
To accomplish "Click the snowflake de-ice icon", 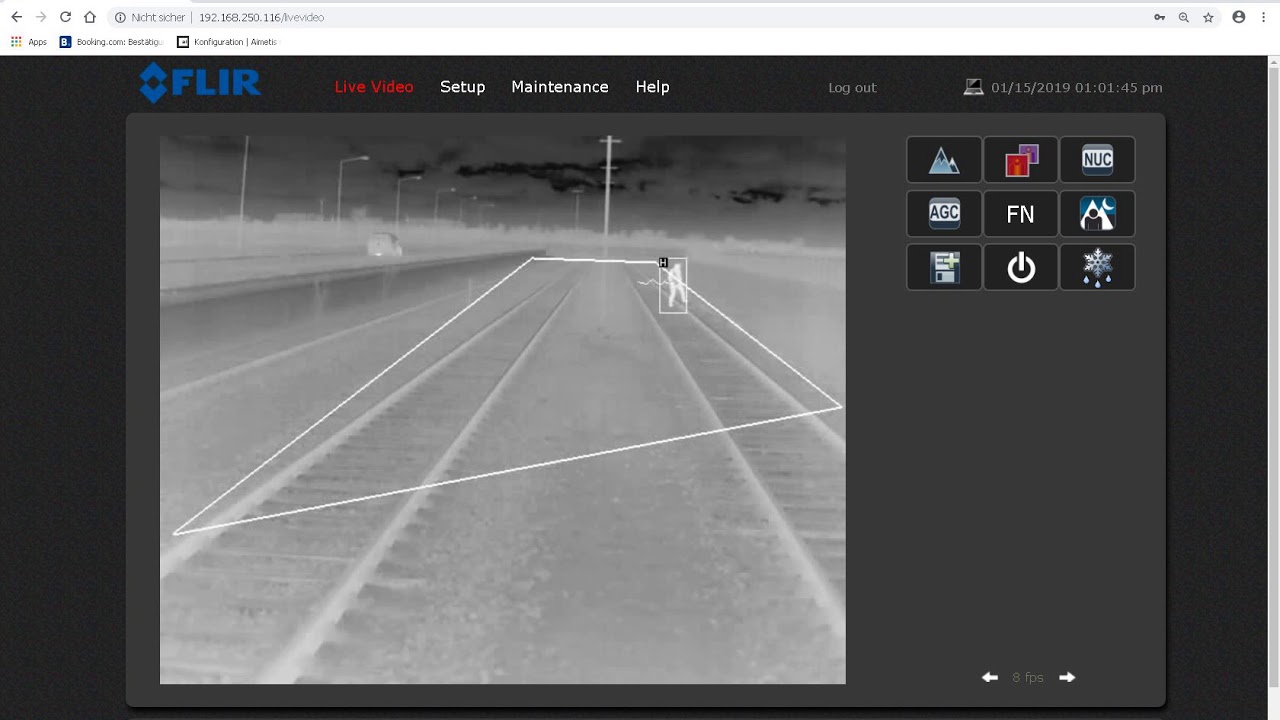I will point(1097,268).
